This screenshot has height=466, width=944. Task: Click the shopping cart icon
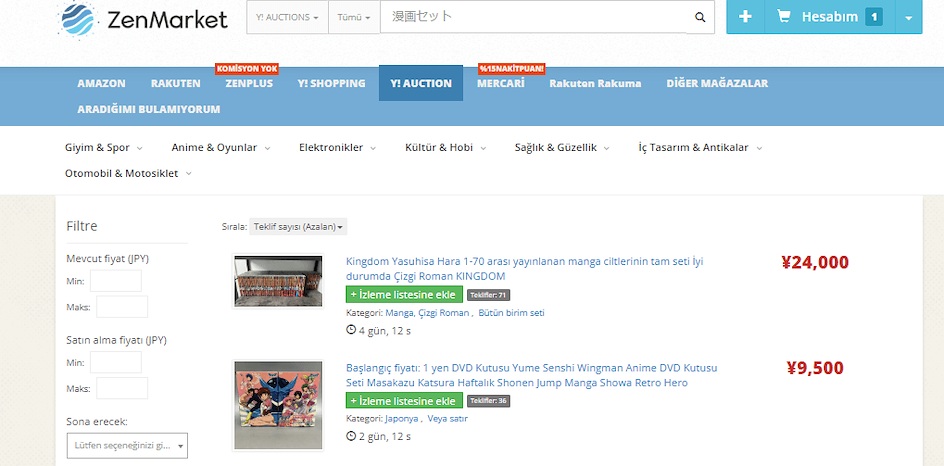tap(784, 17)
